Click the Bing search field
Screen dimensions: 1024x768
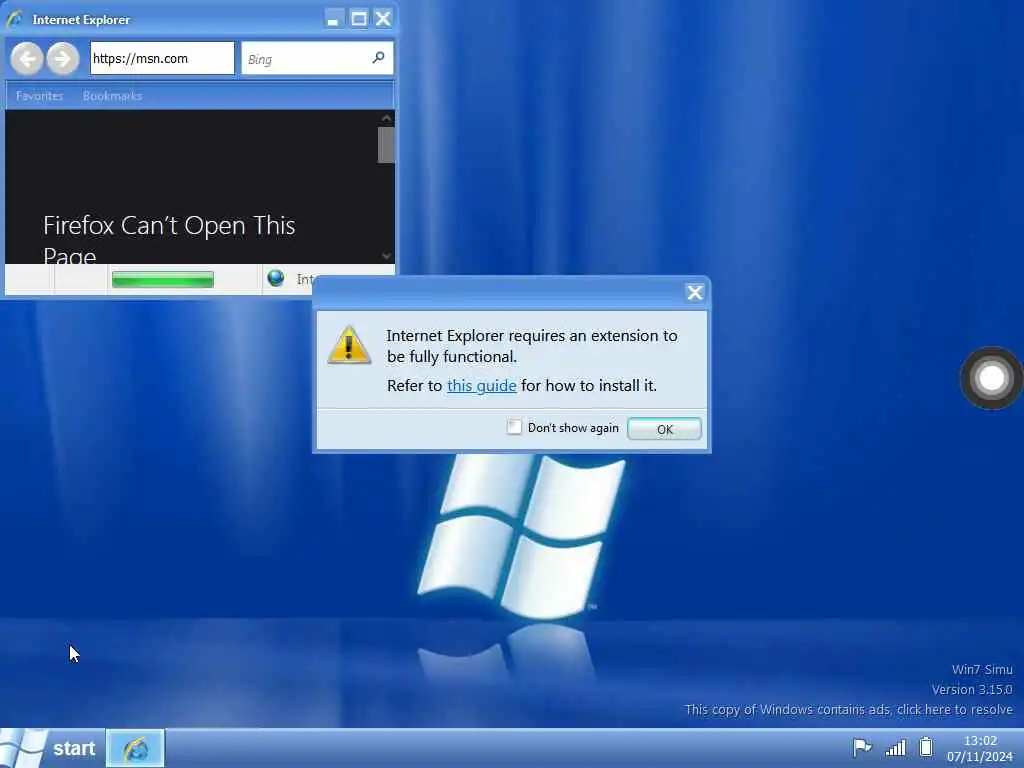[x=317, y=58]
